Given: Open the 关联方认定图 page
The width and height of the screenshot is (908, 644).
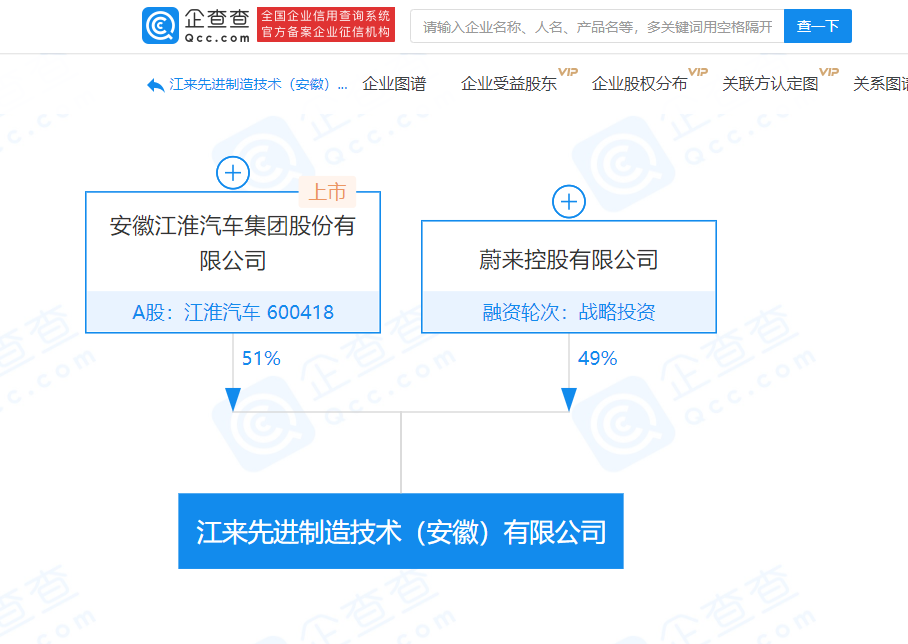Looking at the screenshot, I should (x=771, y=84).
